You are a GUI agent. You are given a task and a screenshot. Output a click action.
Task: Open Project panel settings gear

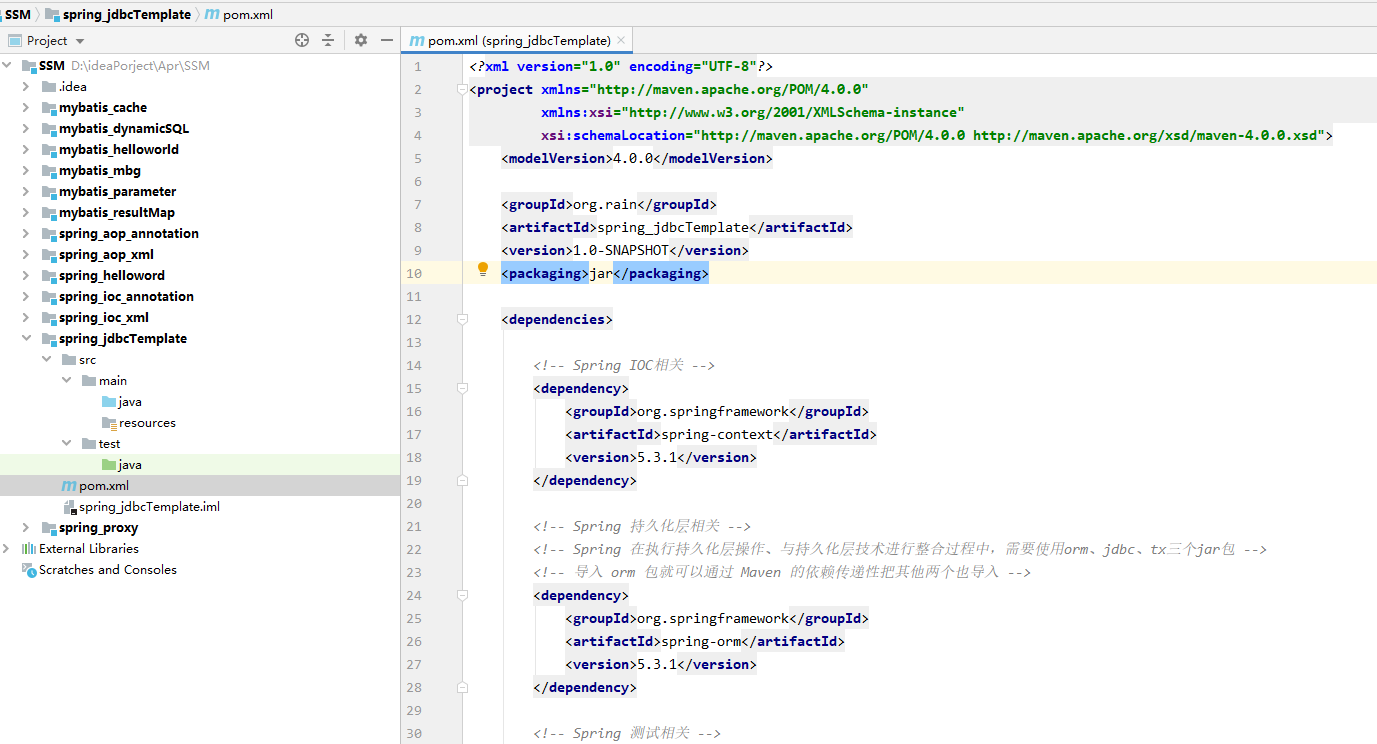tap(361, 40)
